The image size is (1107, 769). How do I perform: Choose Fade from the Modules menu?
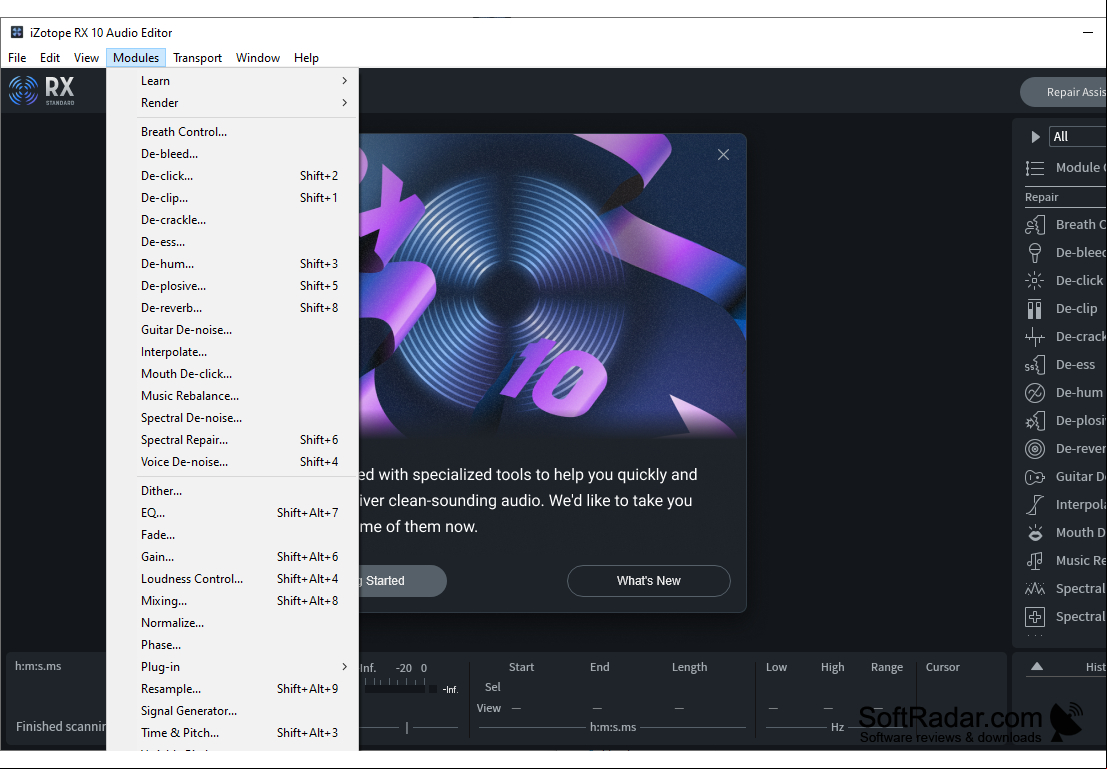[232, 535]
